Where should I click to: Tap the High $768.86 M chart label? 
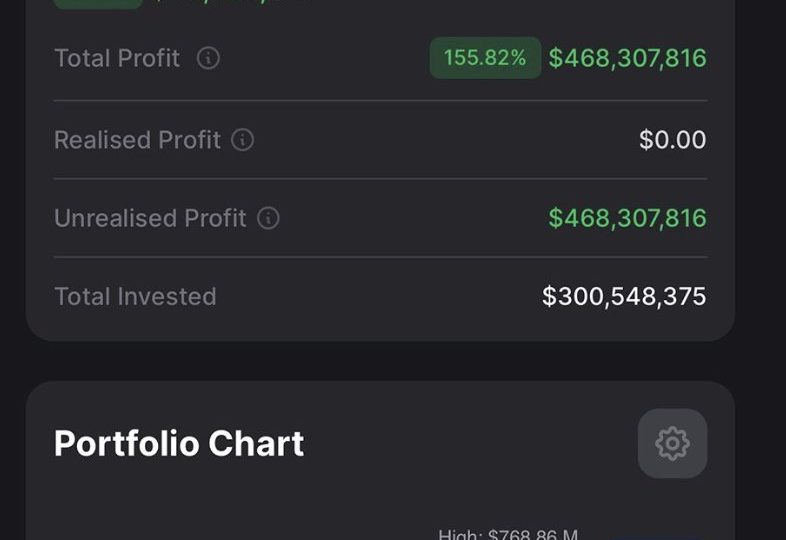coord(508,534)
